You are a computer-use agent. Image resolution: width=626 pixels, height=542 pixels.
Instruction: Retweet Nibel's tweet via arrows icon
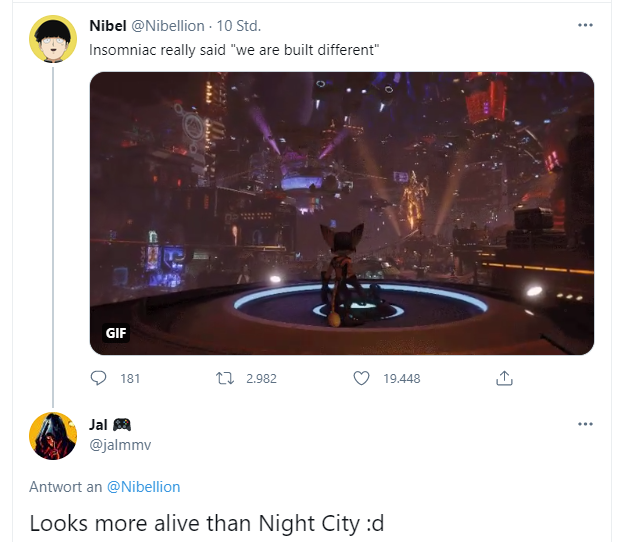point(225,378)
